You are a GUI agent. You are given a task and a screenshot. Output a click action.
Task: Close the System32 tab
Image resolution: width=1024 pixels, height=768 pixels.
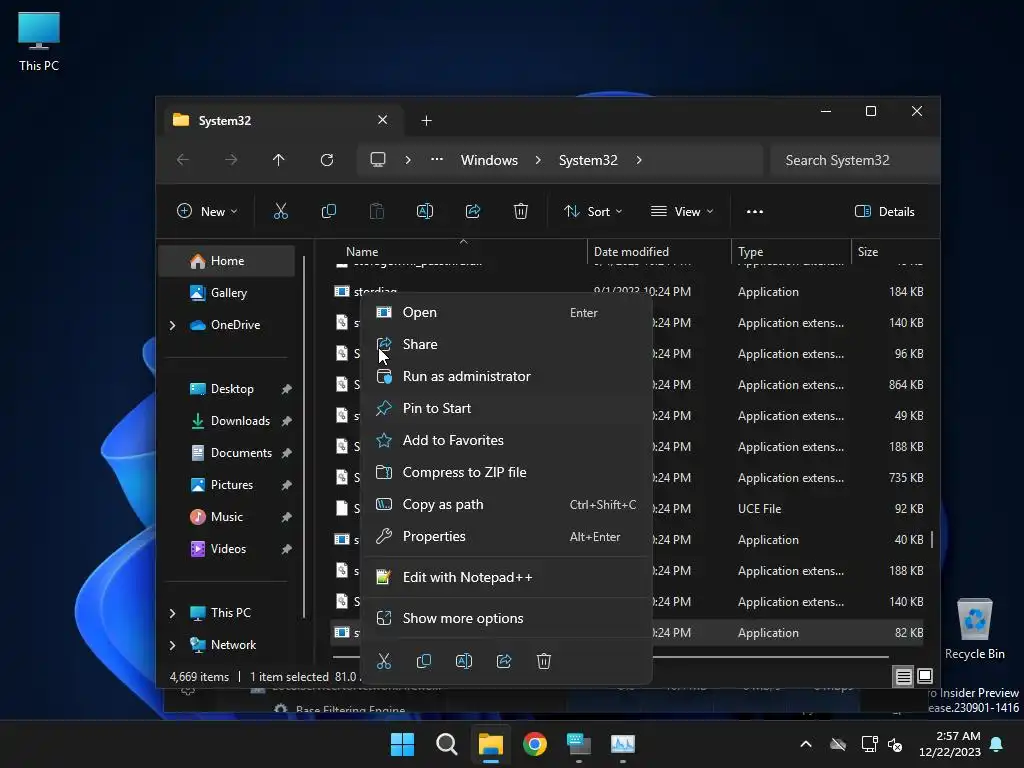[383, 120]
